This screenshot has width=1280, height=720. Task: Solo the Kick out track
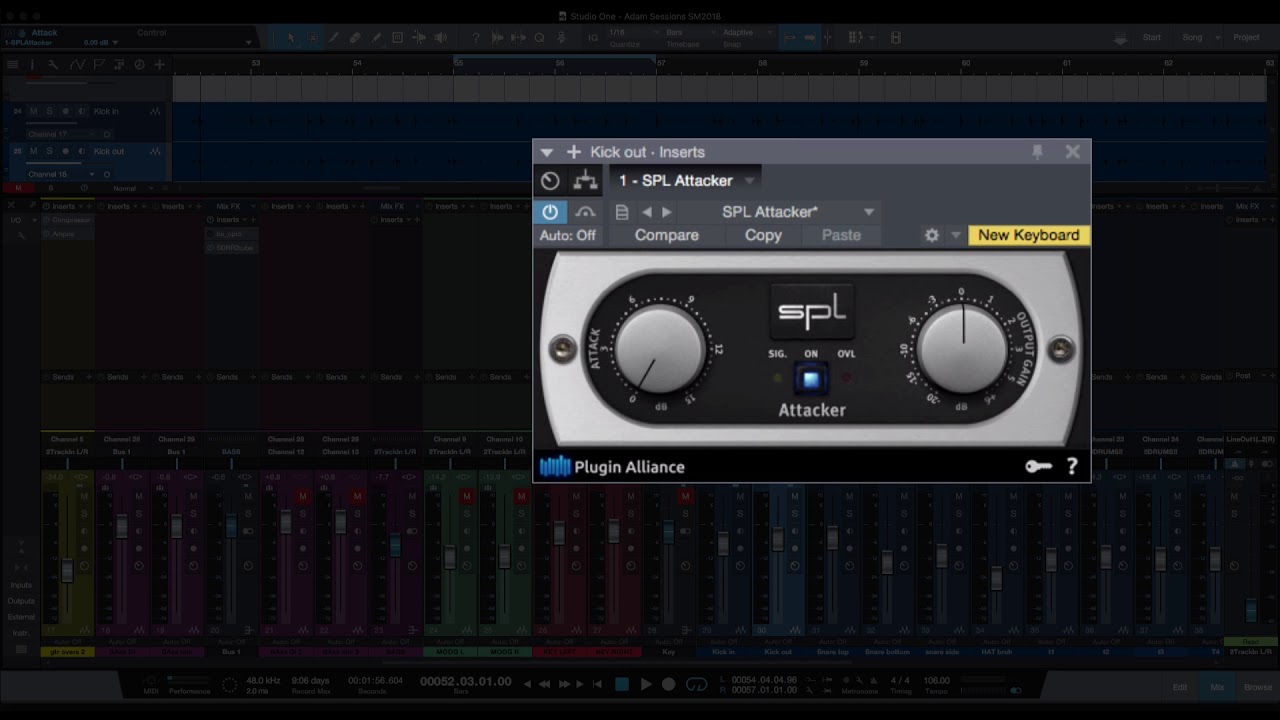pos(49,151)
